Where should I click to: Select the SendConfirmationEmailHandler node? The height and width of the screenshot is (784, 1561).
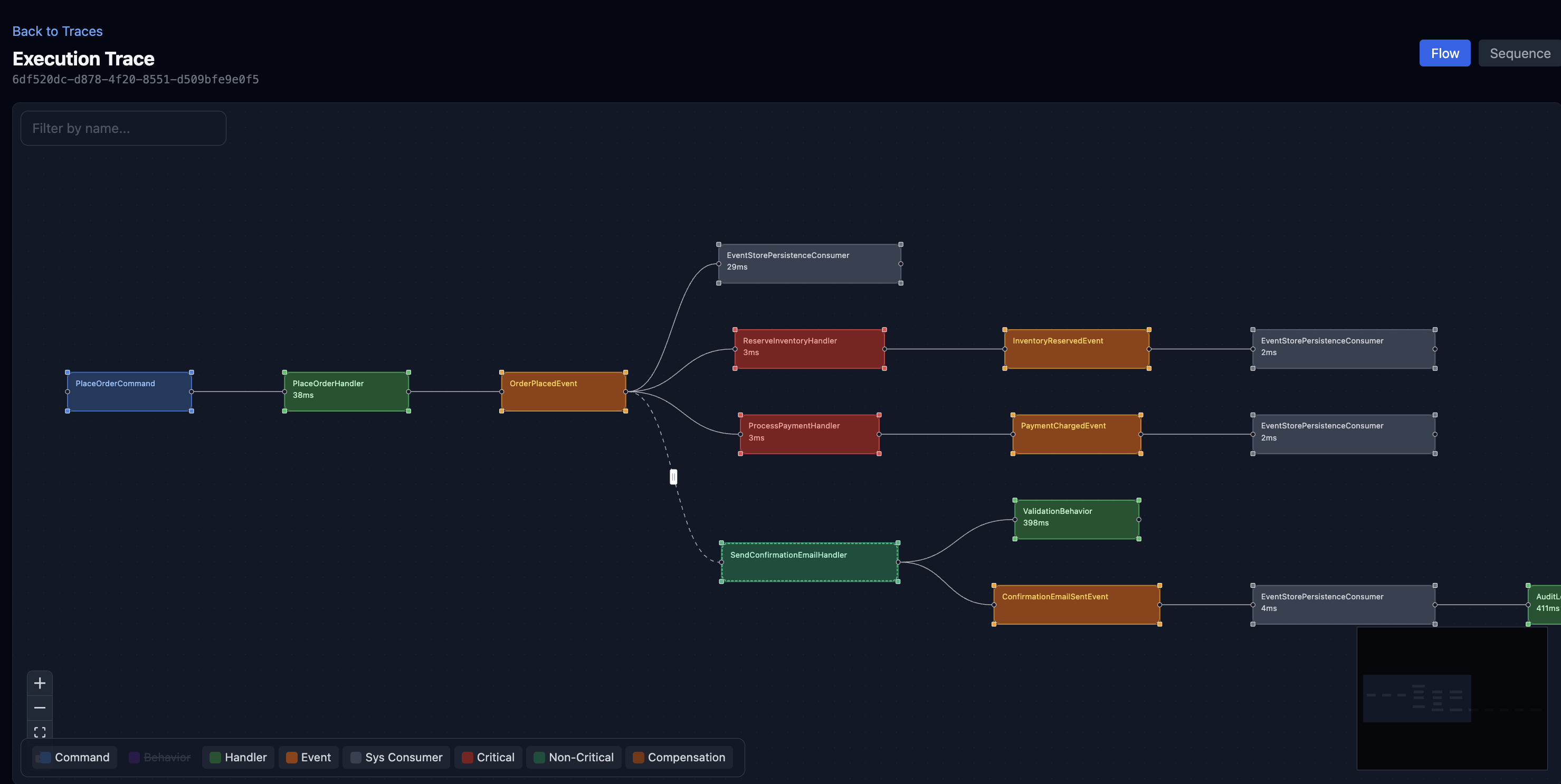[810, 562]
